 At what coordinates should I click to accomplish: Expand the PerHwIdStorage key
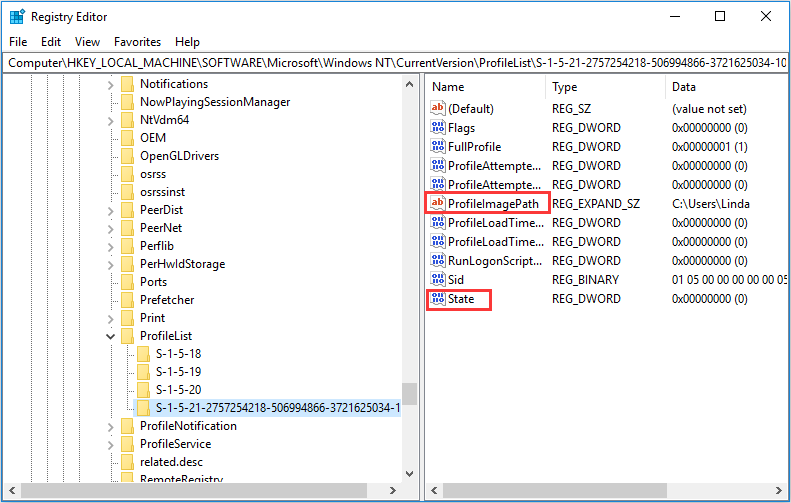(110, 265)
